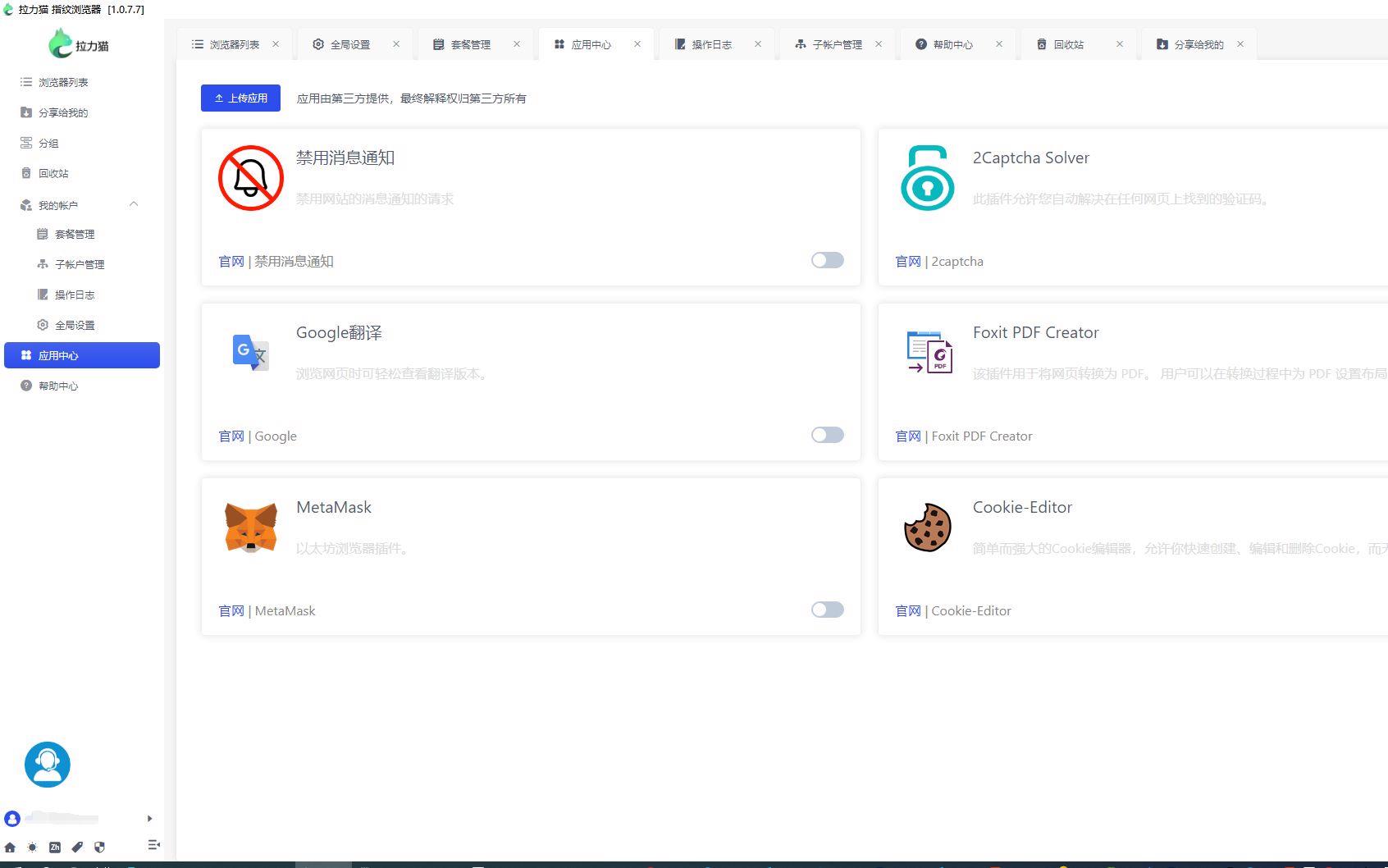Open 操作日志 in the sidebar
This screenshot has width=1388, height=868.
(x=82, y=295)
